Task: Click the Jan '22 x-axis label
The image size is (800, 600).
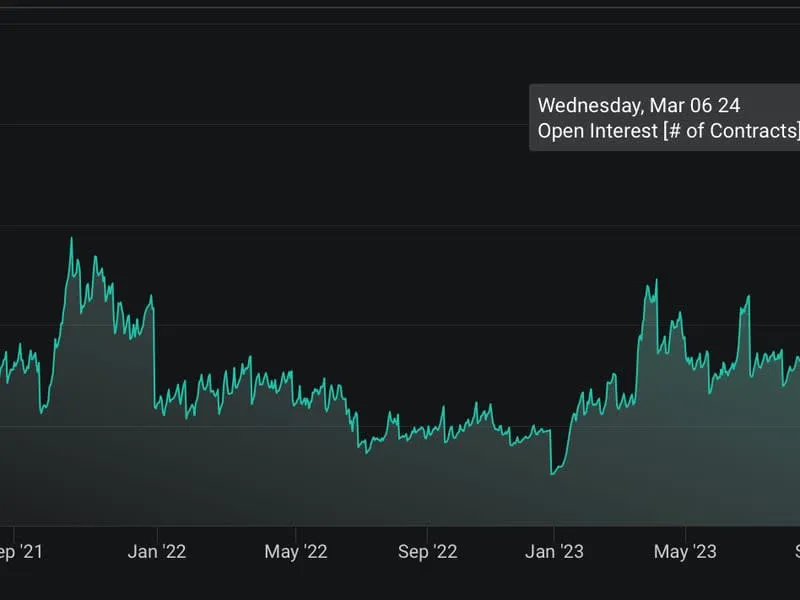Action: (x=157, y=552)
